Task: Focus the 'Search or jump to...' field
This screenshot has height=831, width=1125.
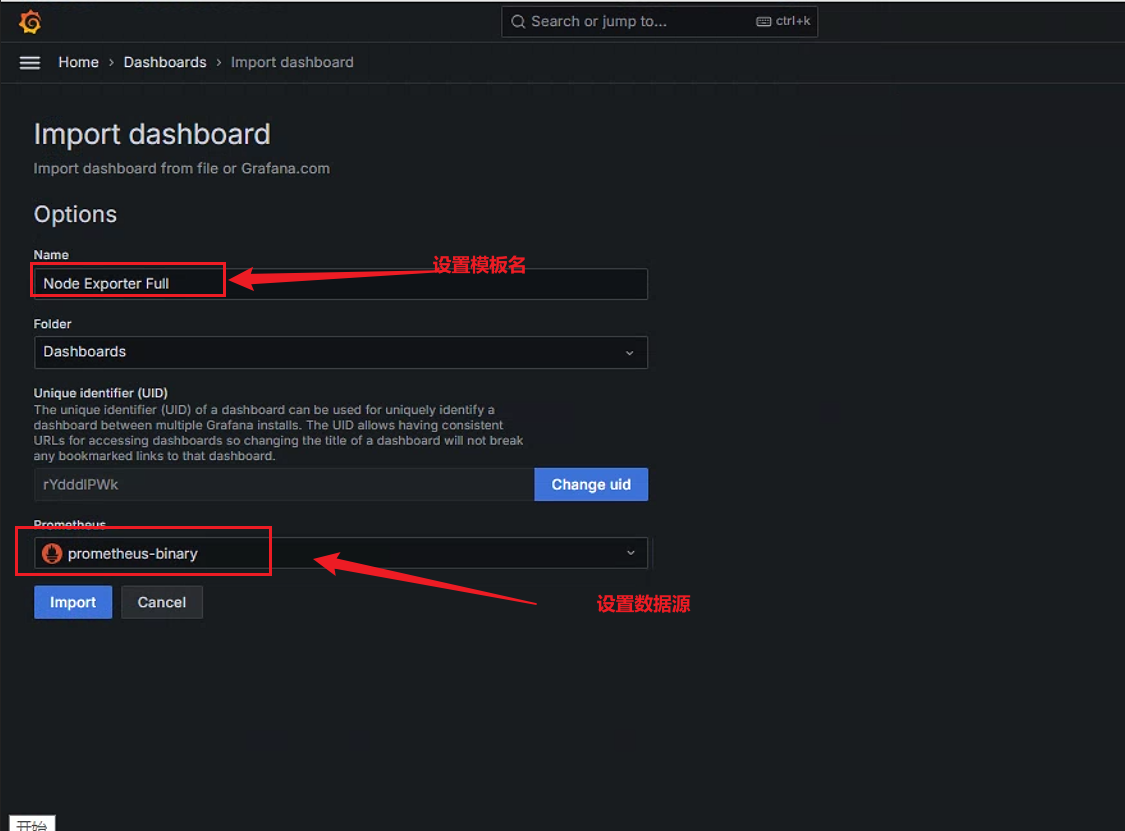Action: click(659, 22)
